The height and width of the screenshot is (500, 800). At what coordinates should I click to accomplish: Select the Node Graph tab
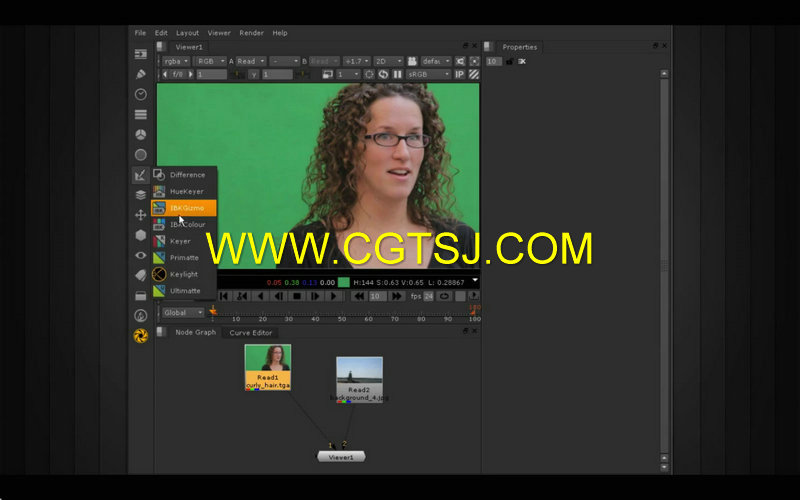[x=195, y=332]
